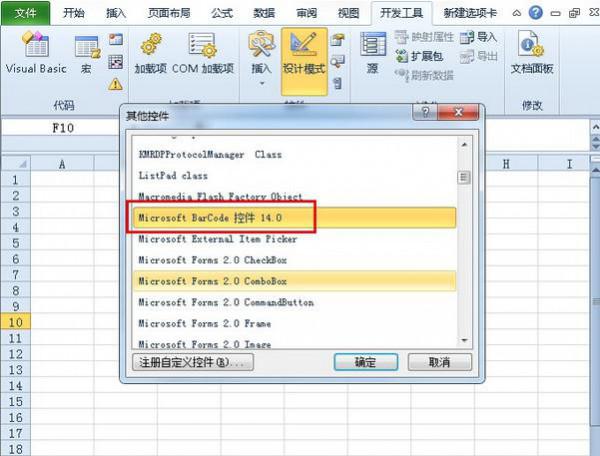The width and height of the screenshot is (600, 456).
Task: Open the 文件 file menu tab
Action: [25, 12]
